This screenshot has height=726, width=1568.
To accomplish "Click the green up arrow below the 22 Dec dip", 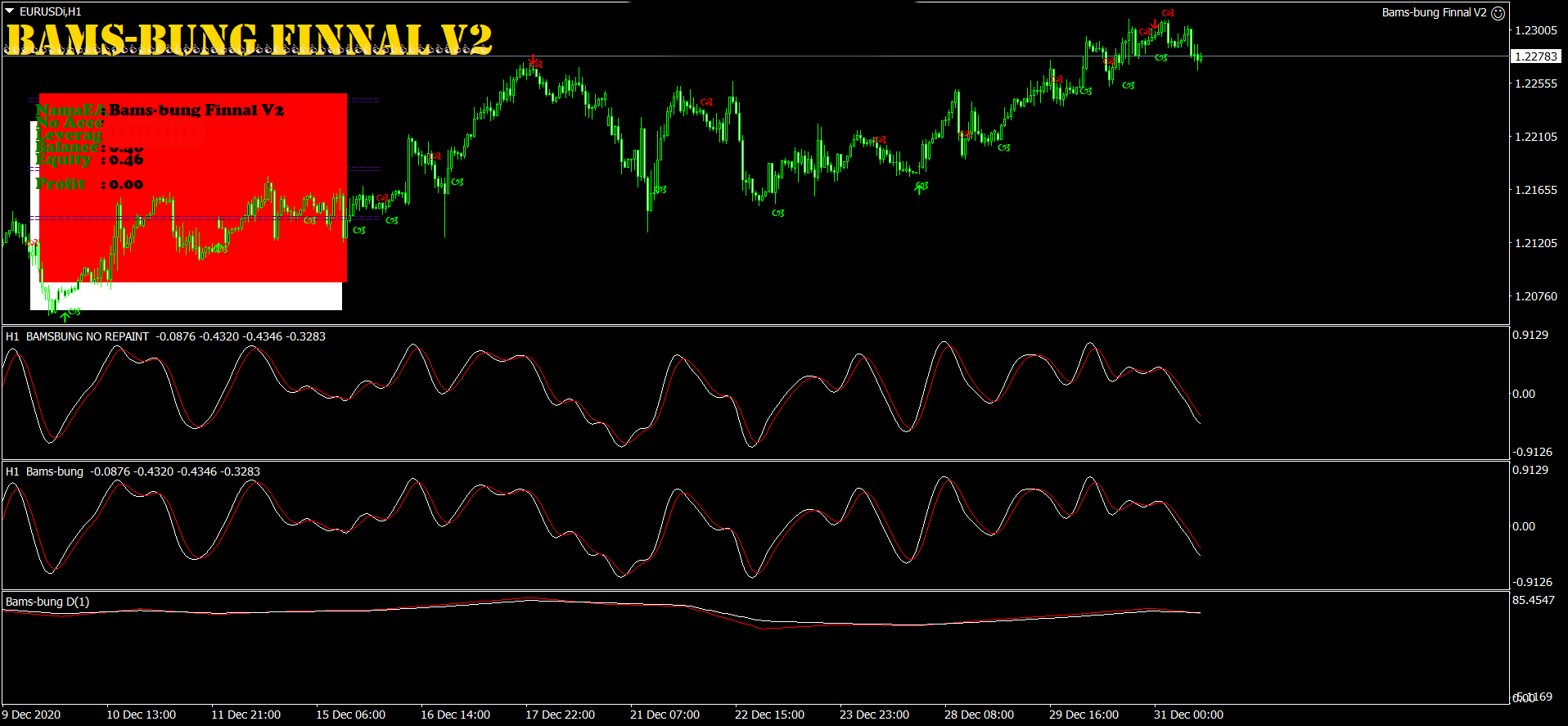I will [x=919, y=187].
